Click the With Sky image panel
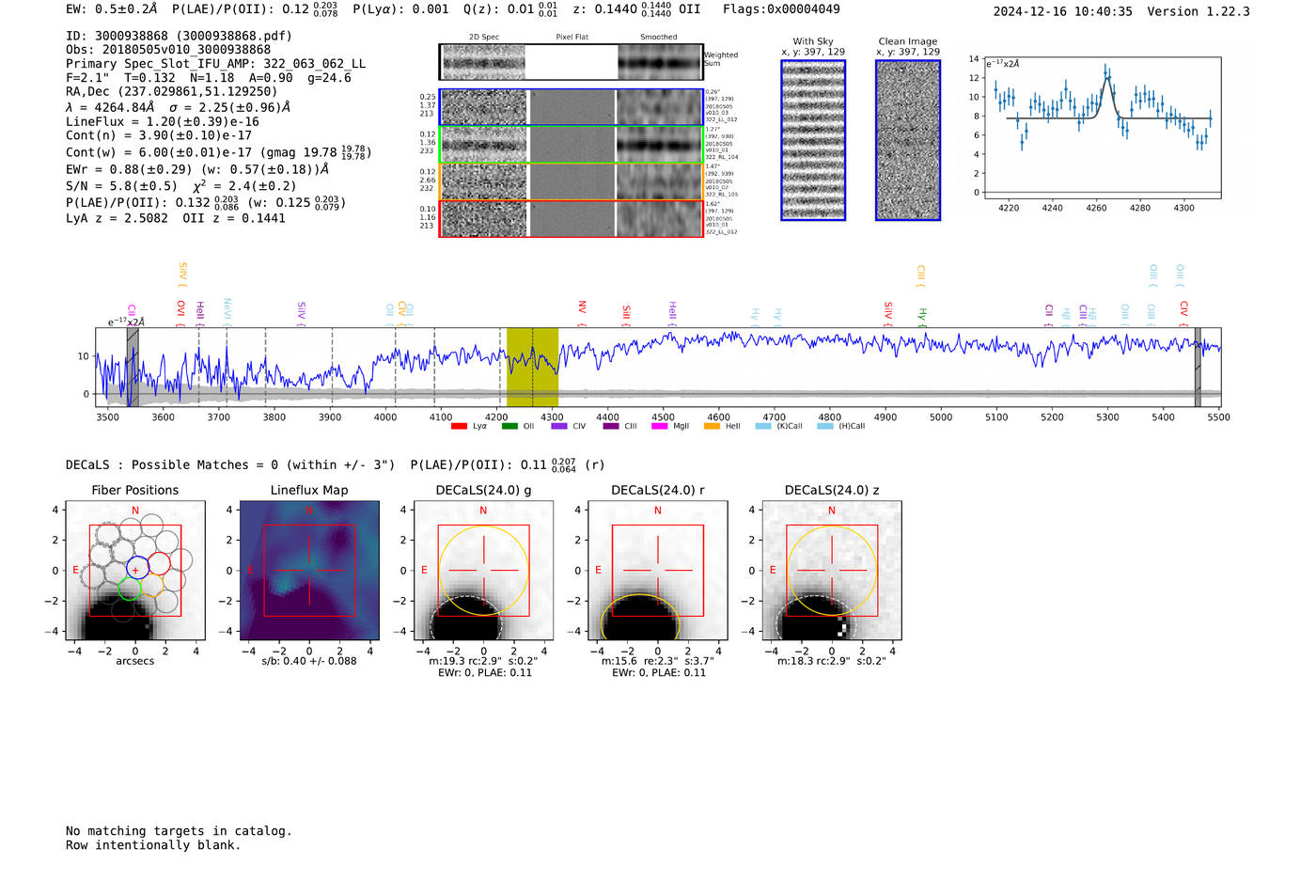 (813, 140)
